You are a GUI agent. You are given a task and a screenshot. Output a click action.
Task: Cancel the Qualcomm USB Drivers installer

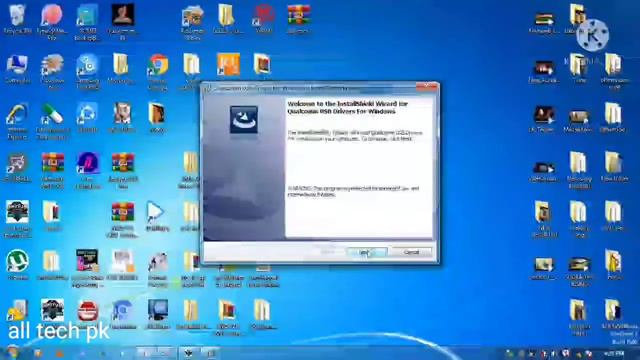click(411, 252)
